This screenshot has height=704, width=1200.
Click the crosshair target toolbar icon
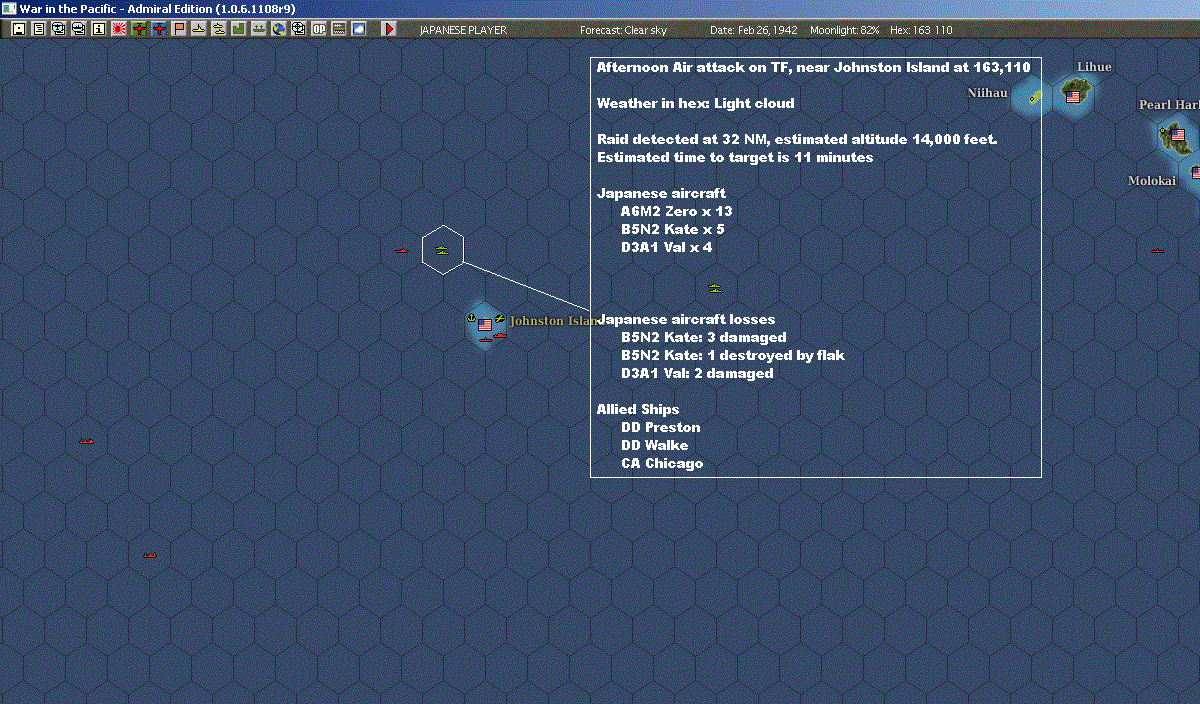298,29
